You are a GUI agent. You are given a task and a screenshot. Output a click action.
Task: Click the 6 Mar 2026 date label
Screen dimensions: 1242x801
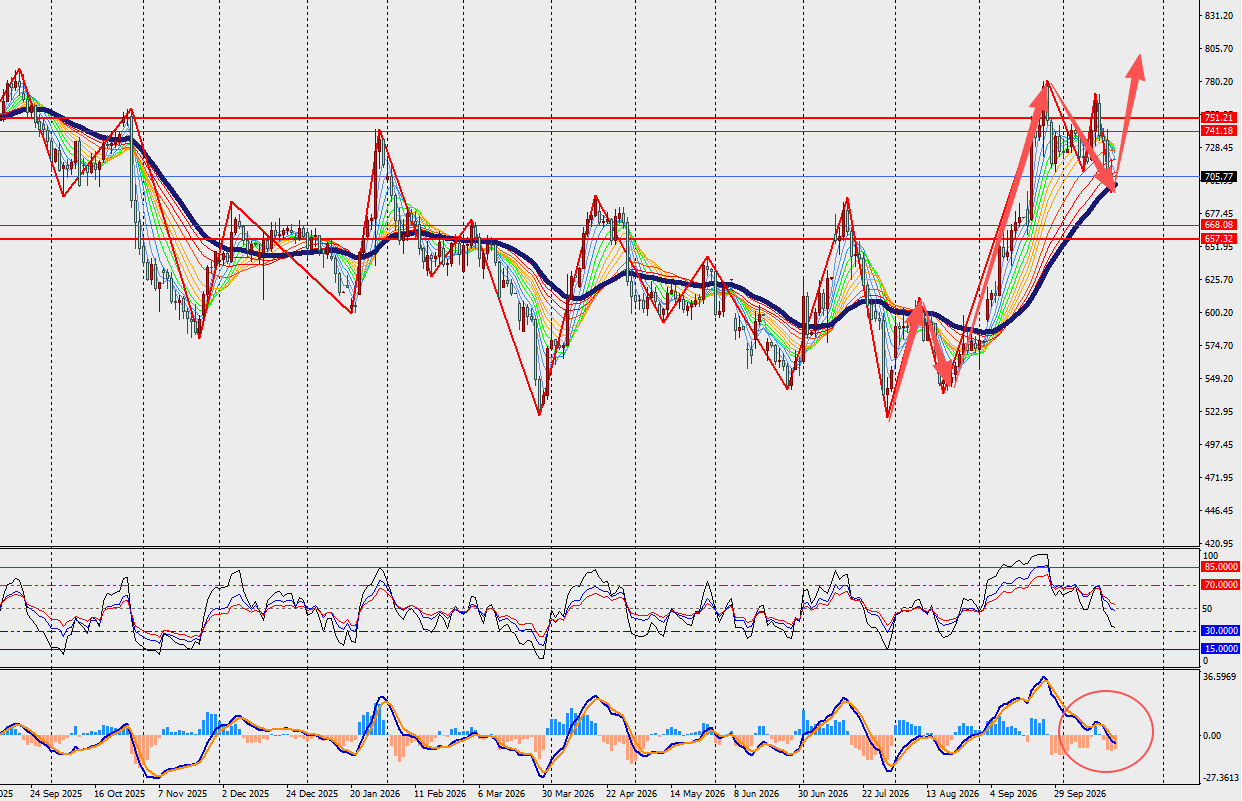[x=501, y=793]
